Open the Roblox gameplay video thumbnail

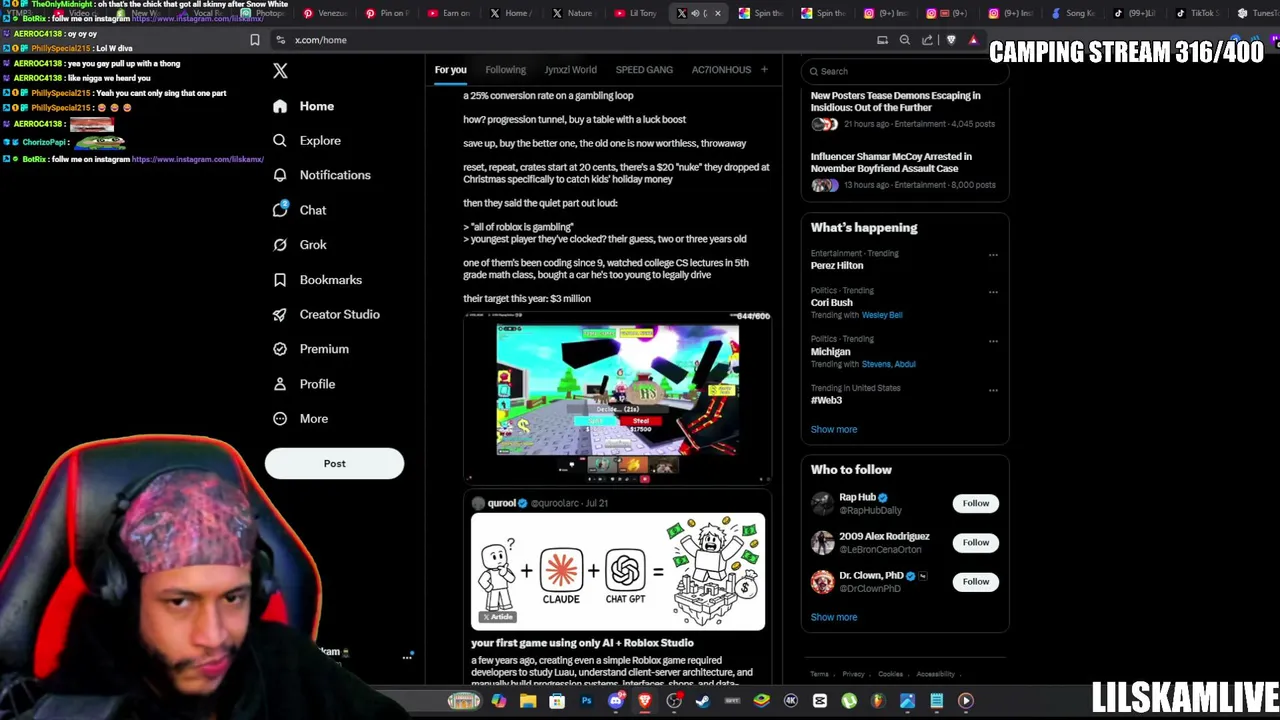[617, 398]
